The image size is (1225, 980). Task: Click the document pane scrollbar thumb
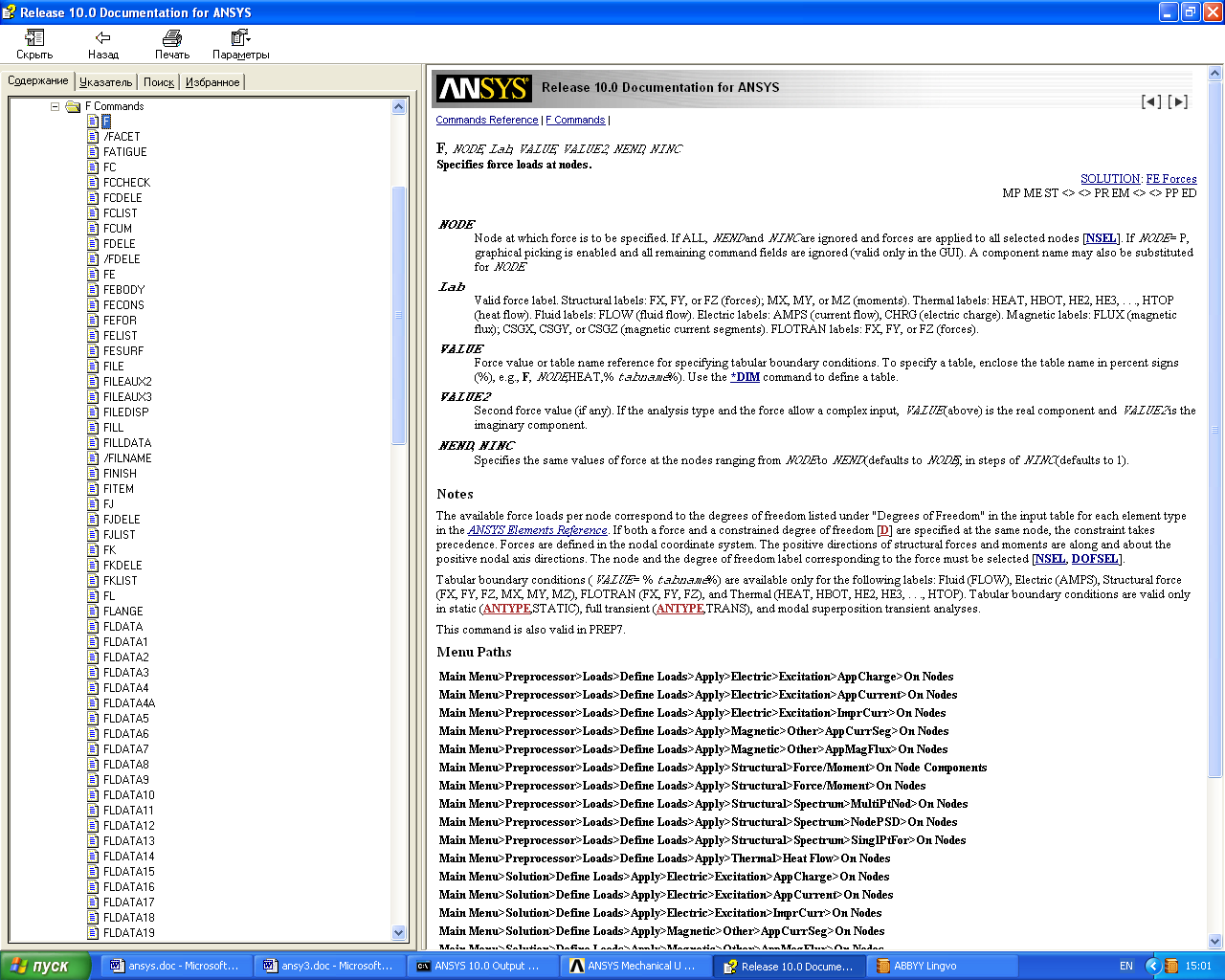pos(1215,431)
